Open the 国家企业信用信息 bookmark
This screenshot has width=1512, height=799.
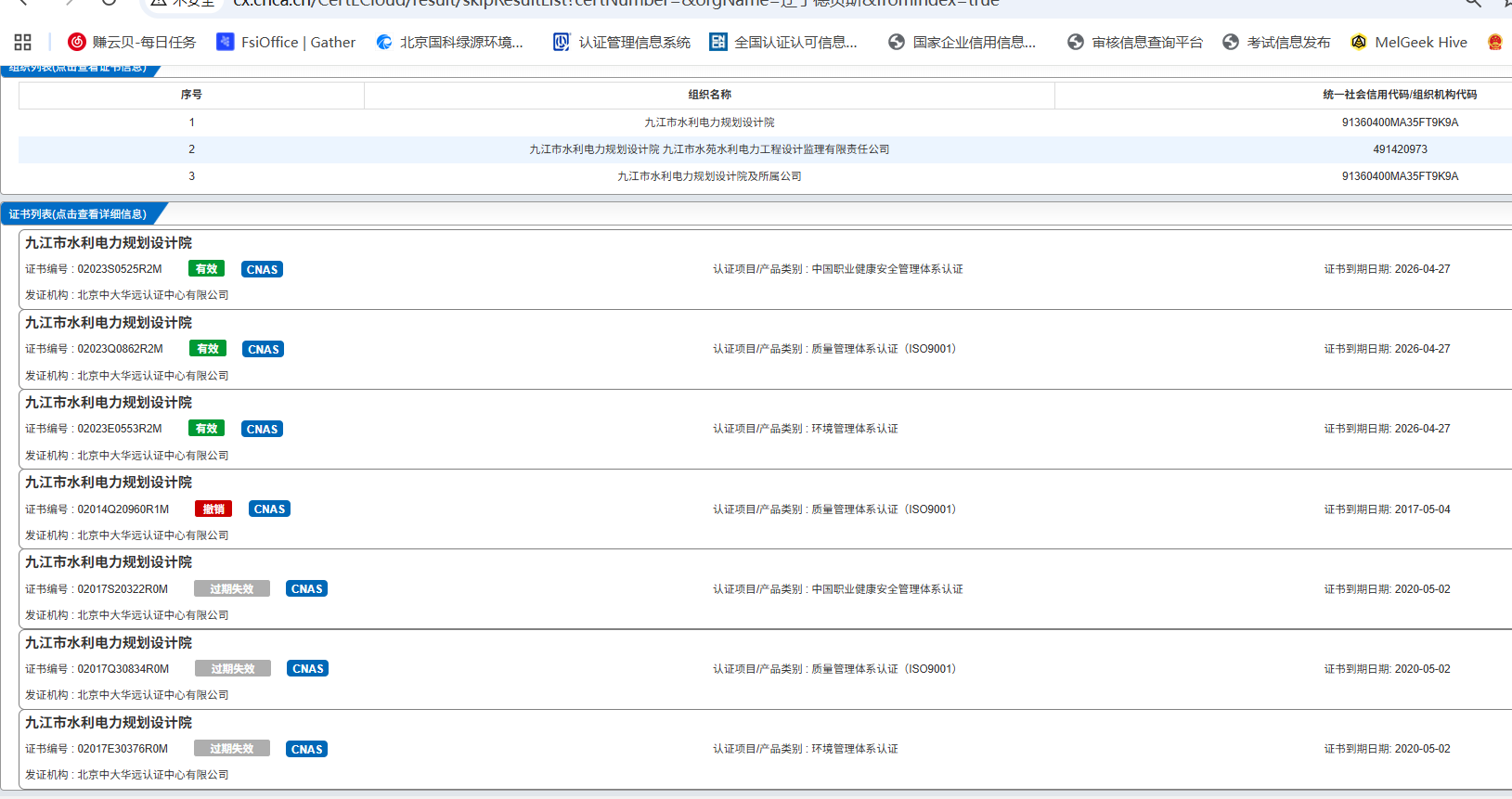tap(962, 42)
